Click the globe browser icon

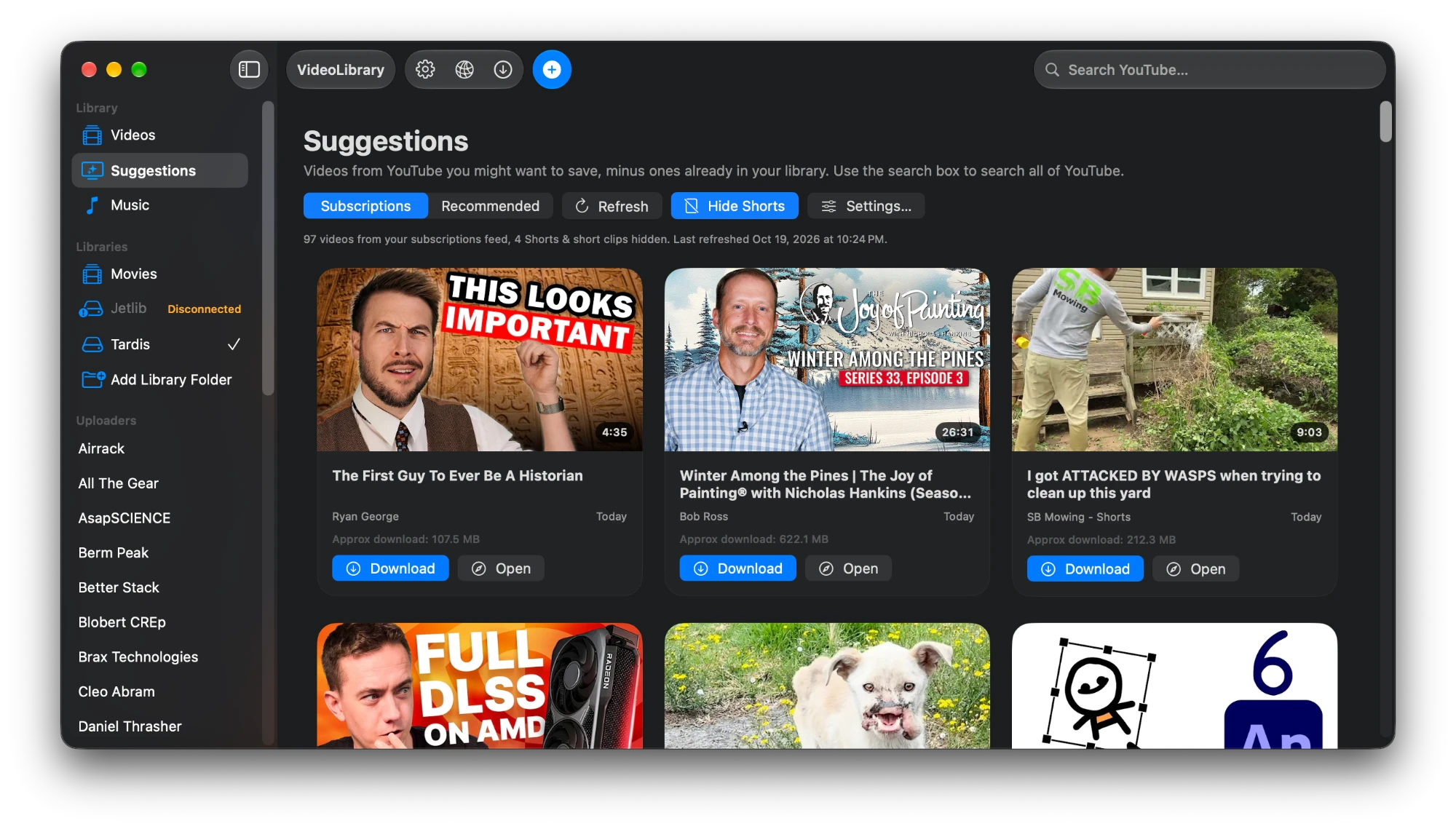[464, 69]
